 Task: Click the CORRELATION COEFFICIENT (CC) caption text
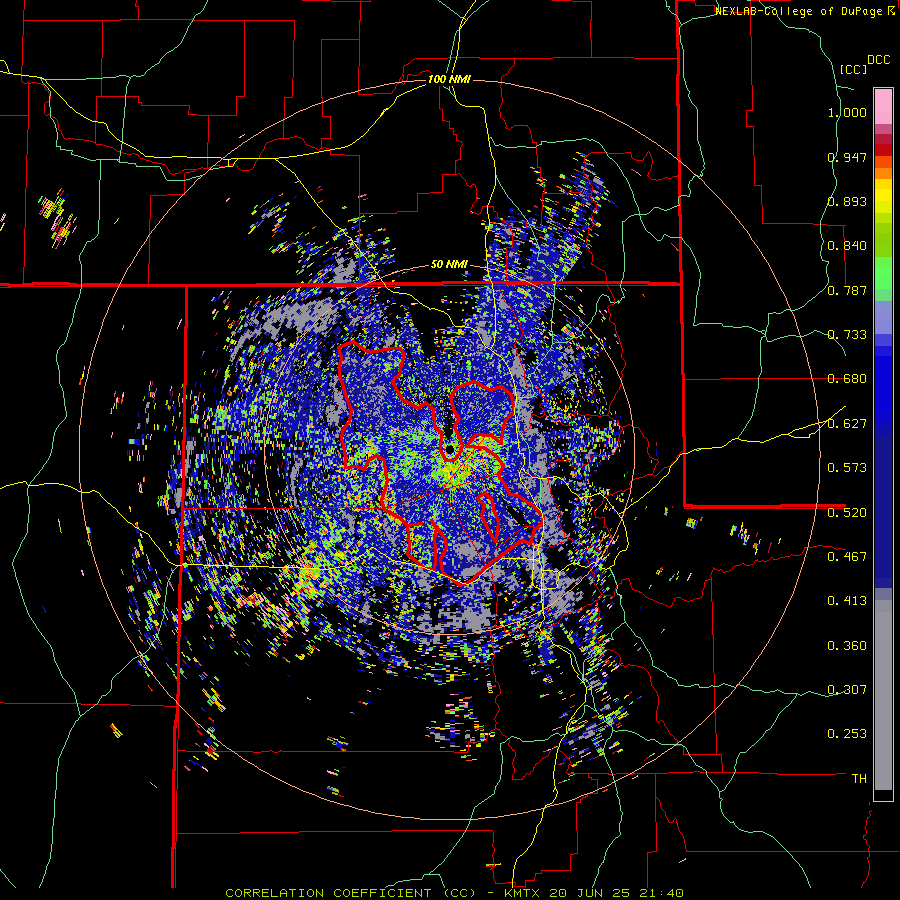[351, 893]
